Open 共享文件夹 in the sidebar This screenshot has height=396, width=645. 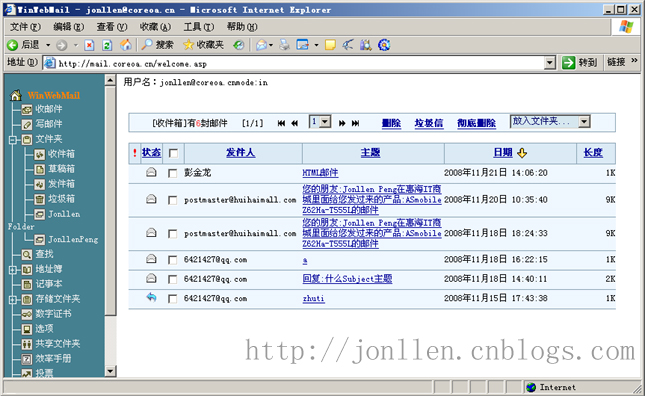(58, 343)
